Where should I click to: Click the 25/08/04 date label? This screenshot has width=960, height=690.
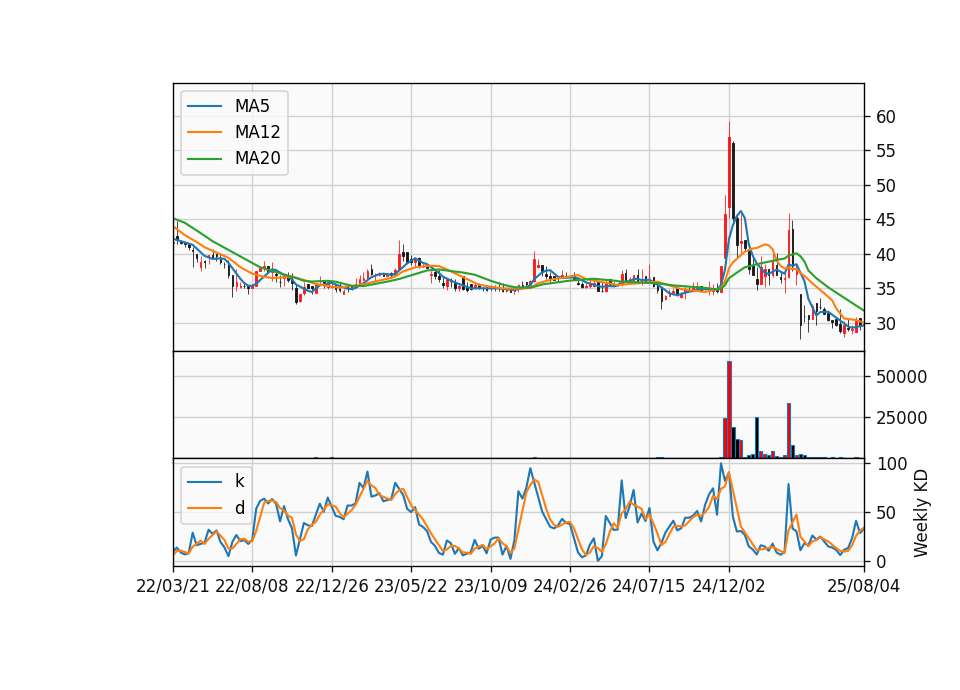pos(864,586)
